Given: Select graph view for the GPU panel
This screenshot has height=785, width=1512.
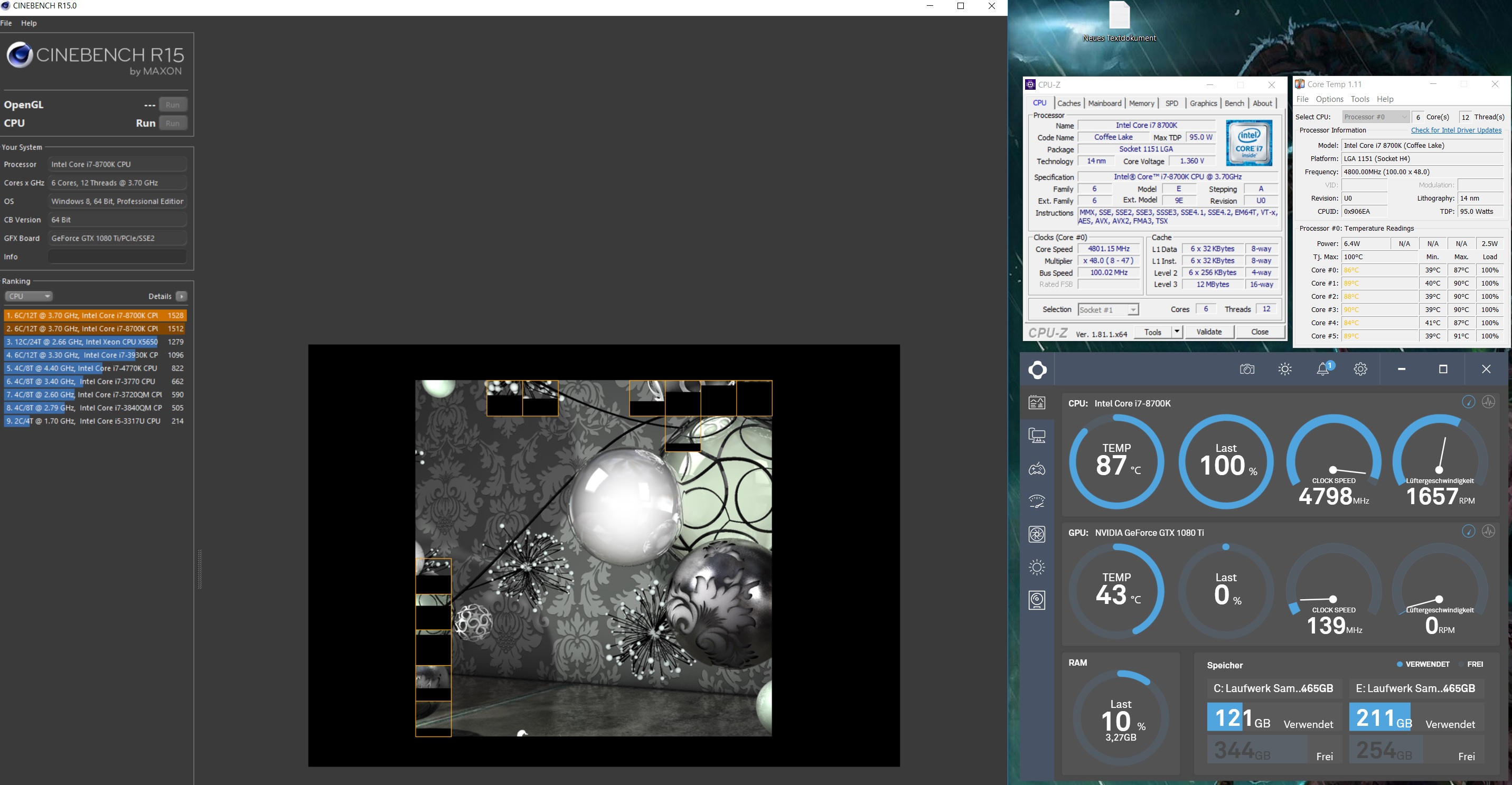Looking at the screenshot, I should 1489,532.
